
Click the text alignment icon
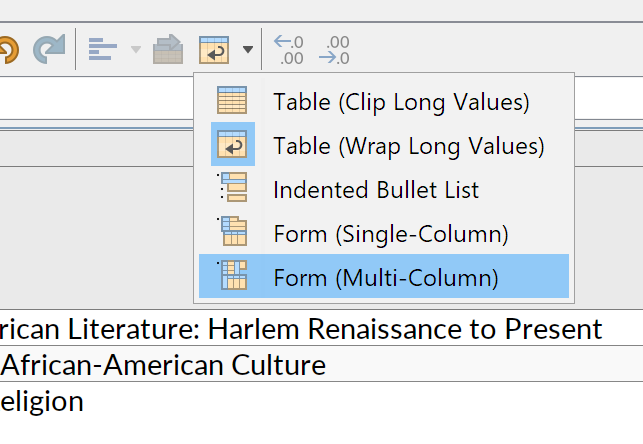pyautogui.click(x=103, y=50)
